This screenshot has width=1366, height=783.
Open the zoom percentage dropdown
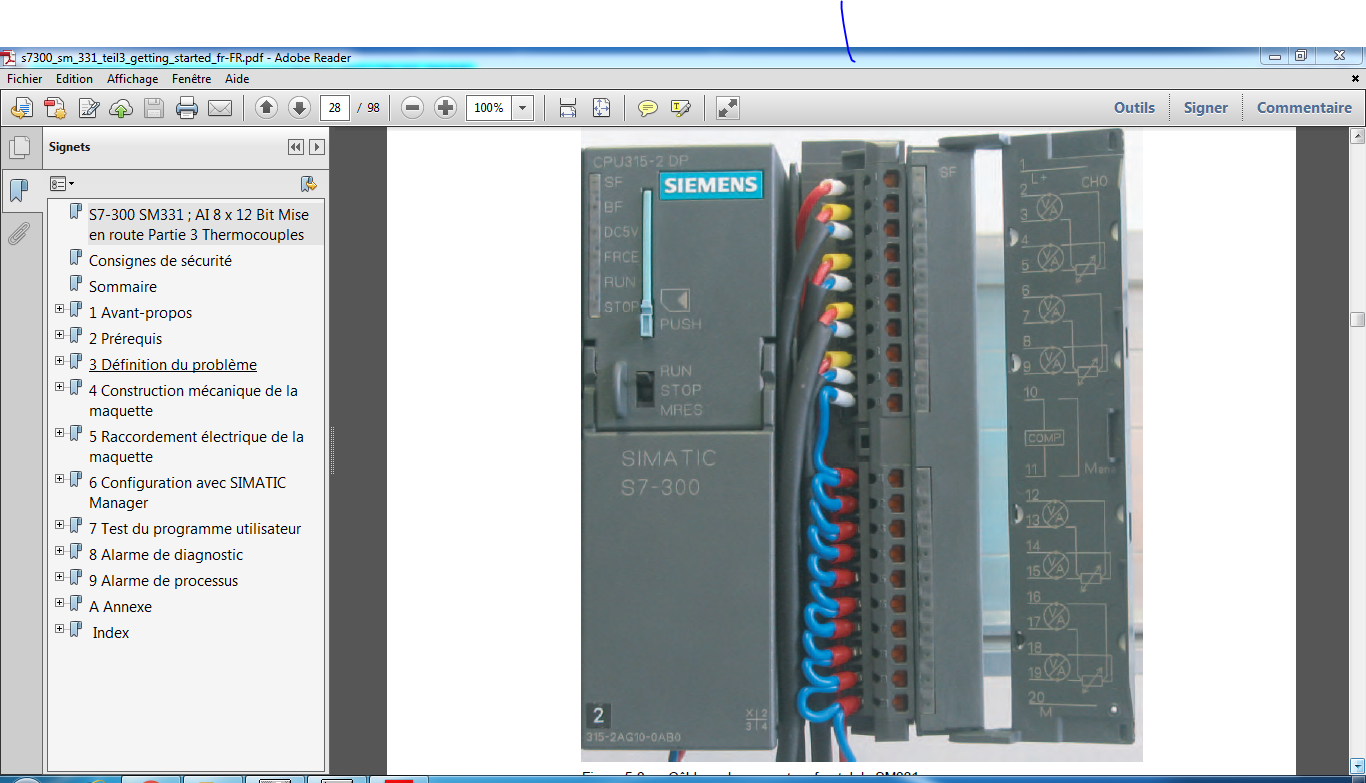[523, 108]
